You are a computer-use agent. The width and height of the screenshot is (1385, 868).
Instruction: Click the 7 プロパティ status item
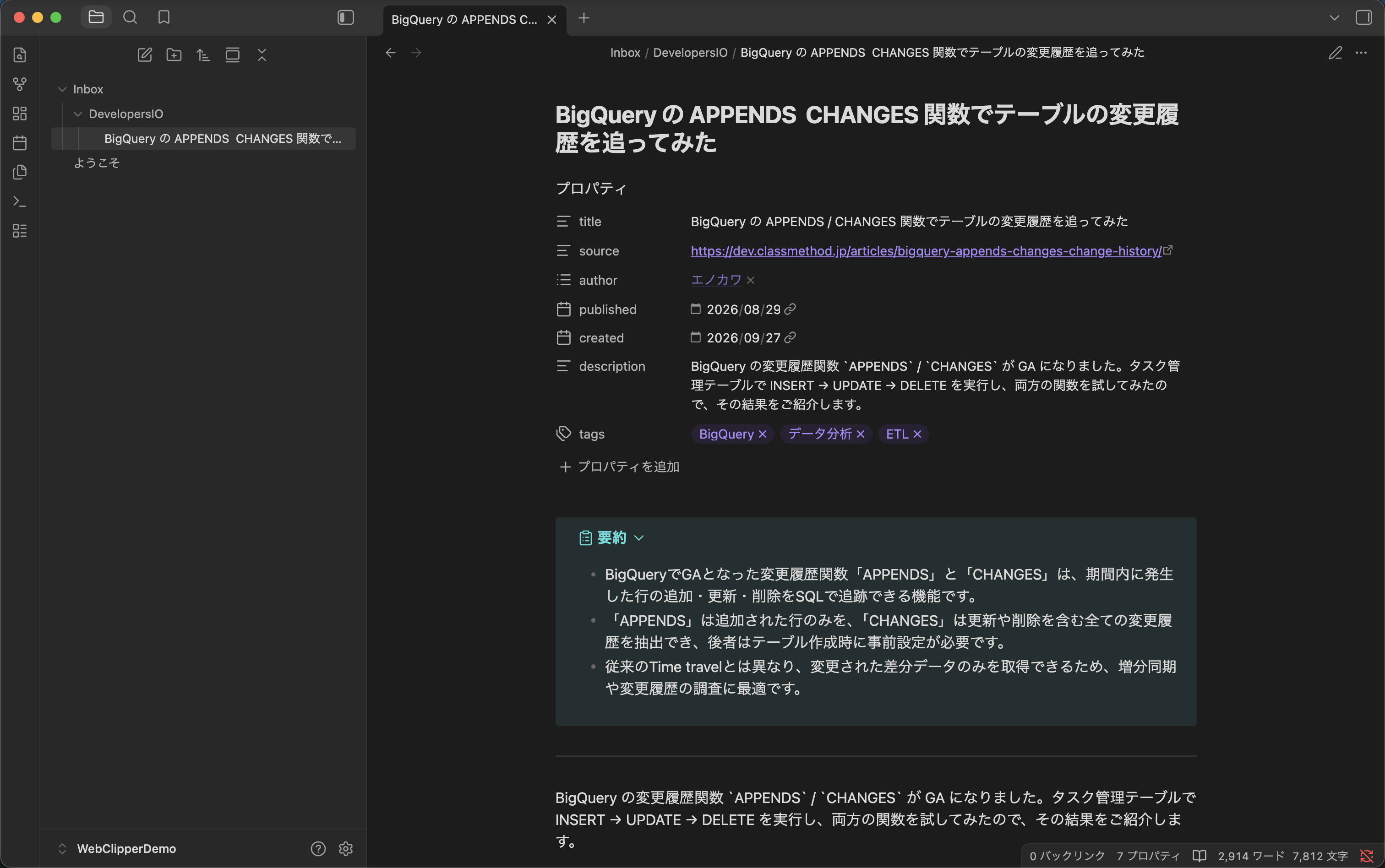pos(1148,856)
